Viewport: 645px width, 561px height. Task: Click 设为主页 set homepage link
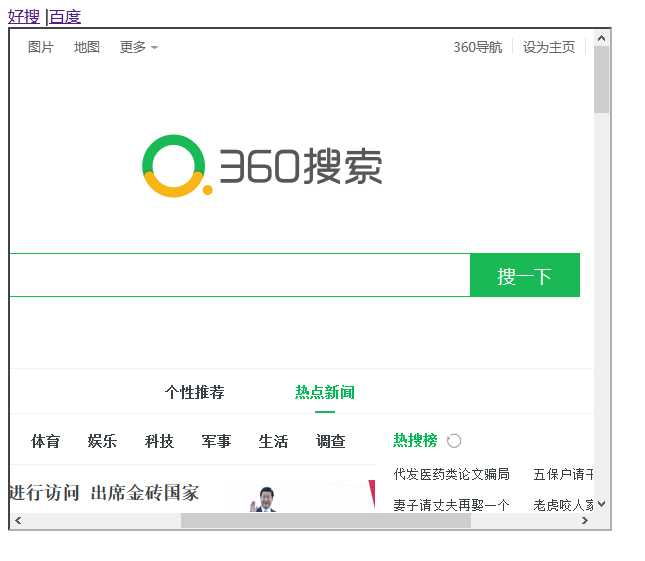click(x=549, y=47)
